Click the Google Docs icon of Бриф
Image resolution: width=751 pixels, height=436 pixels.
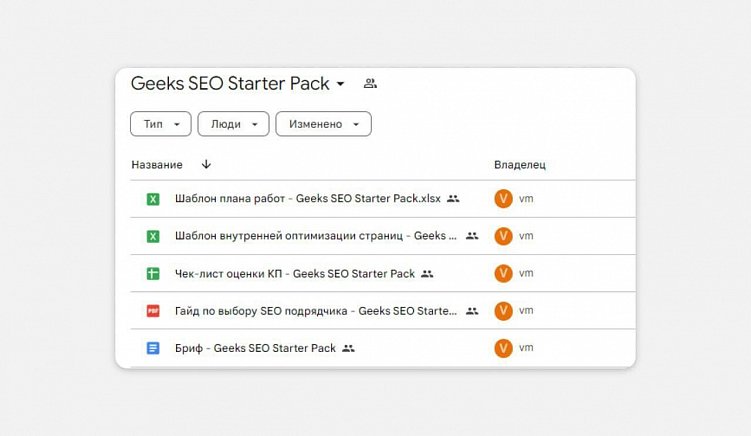153,348
